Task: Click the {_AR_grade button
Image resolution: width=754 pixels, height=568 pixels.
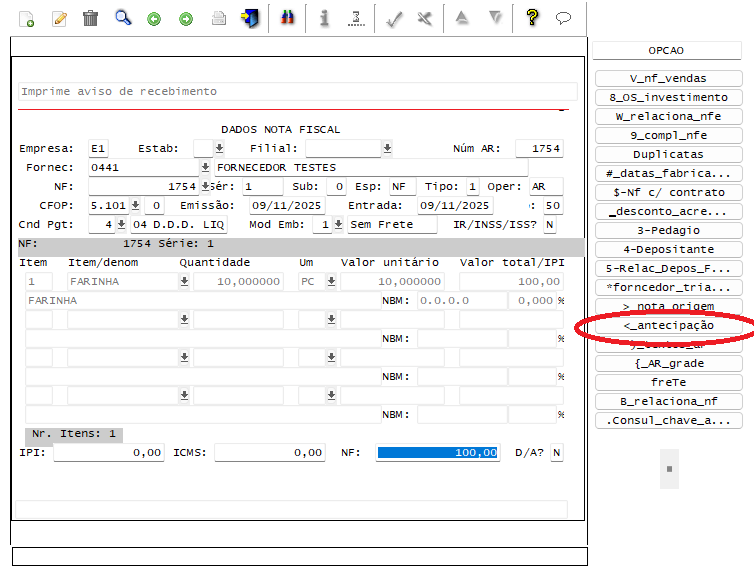Action: click(668, 364)
